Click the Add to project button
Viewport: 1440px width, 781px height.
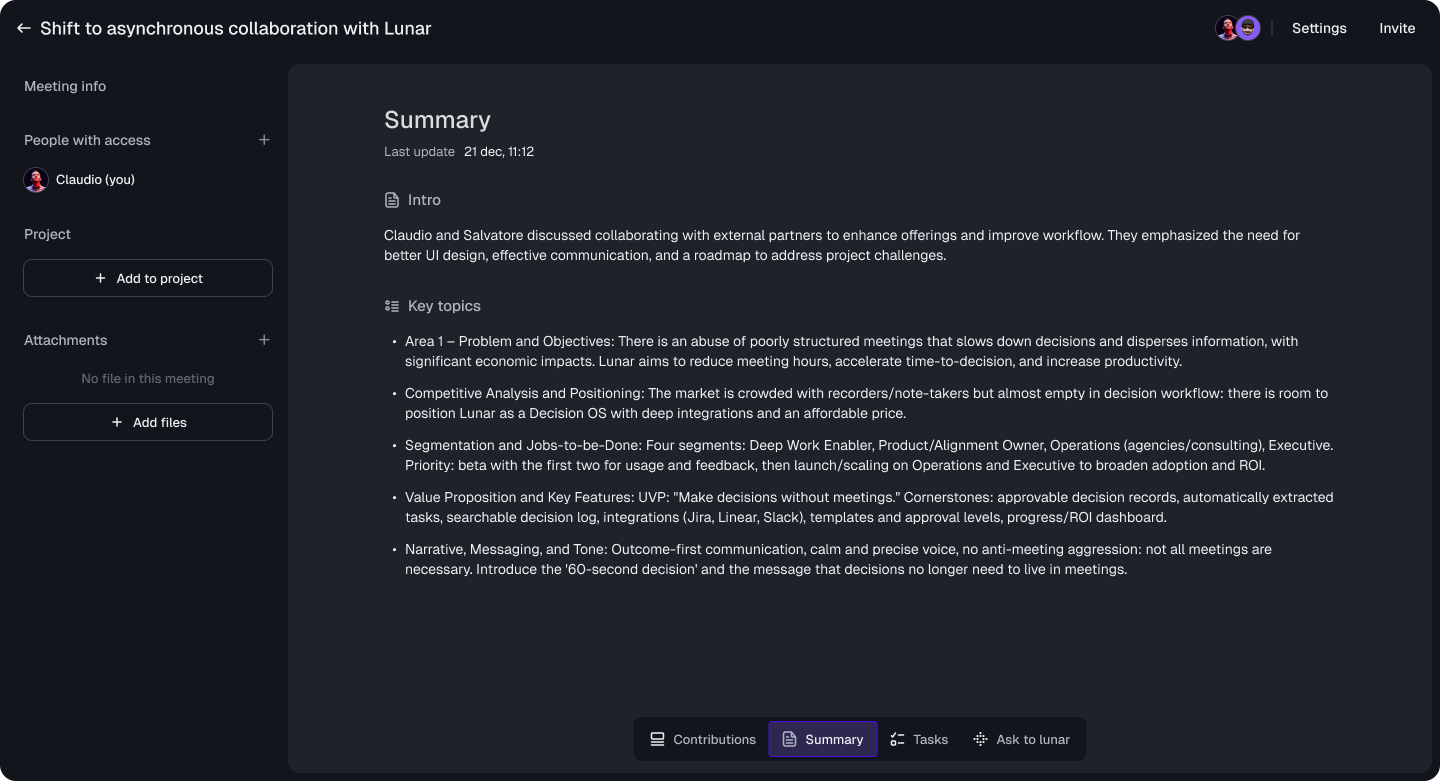click(x=148, y=278)
